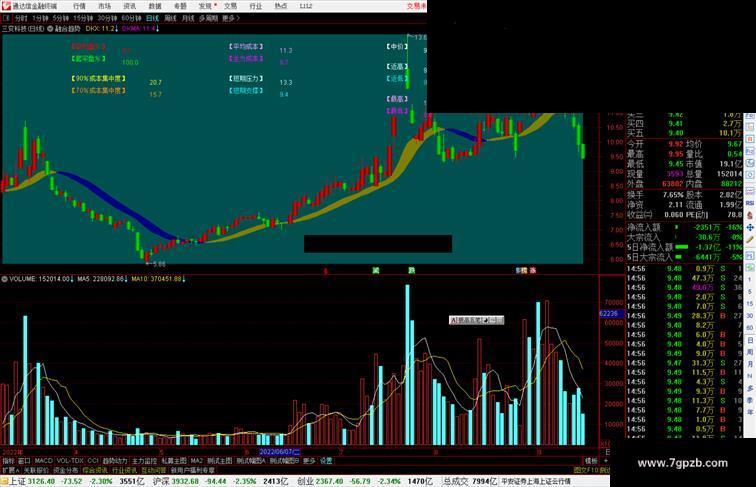Switch chart to 5分钟 period
Image resolution: width=756 pixels, height=487 pixels.
[61, 18]
